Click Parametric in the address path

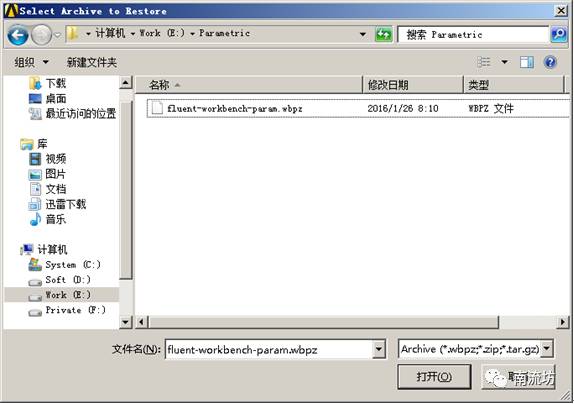point(224,33)
